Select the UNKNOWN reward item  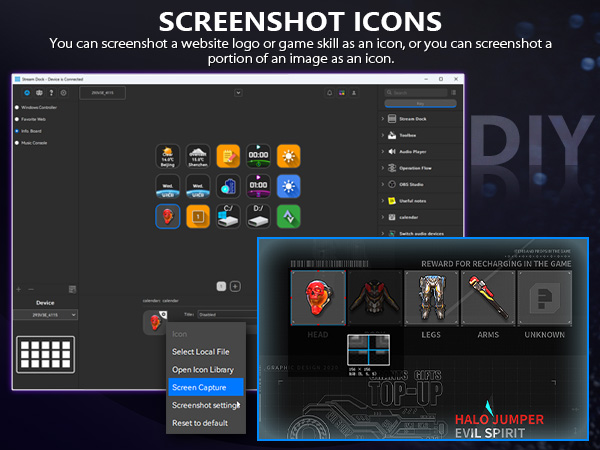click(x=545, y=298)
